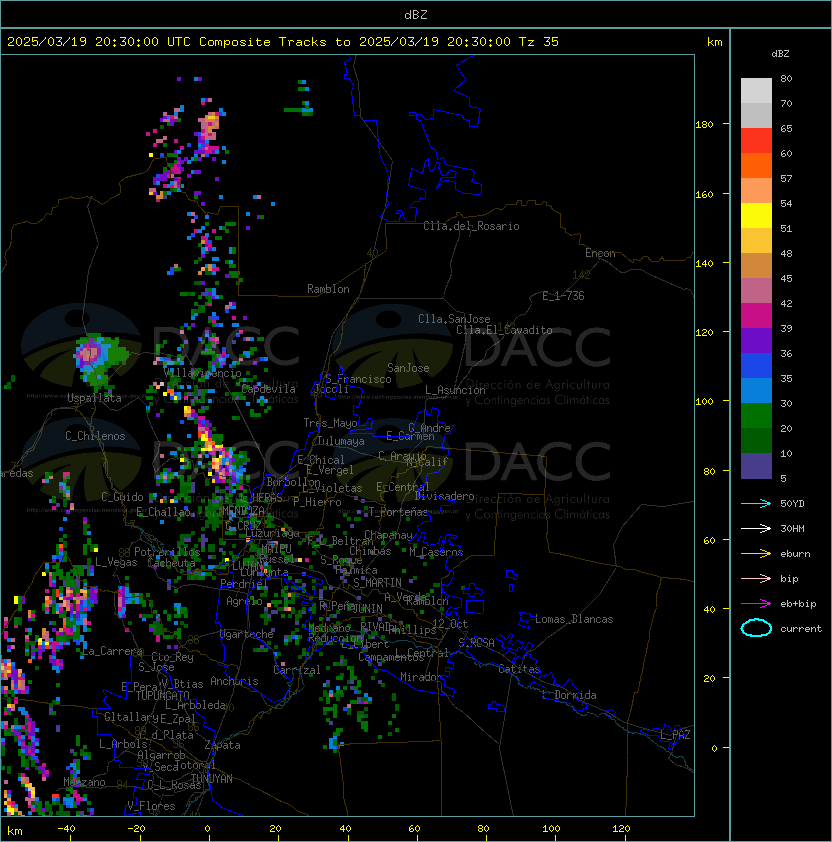Viewport: 832px width, 842px height.
Task: Click the 'Potrerillos' place label
Action: pyautogui.click(x=167, y=552)
